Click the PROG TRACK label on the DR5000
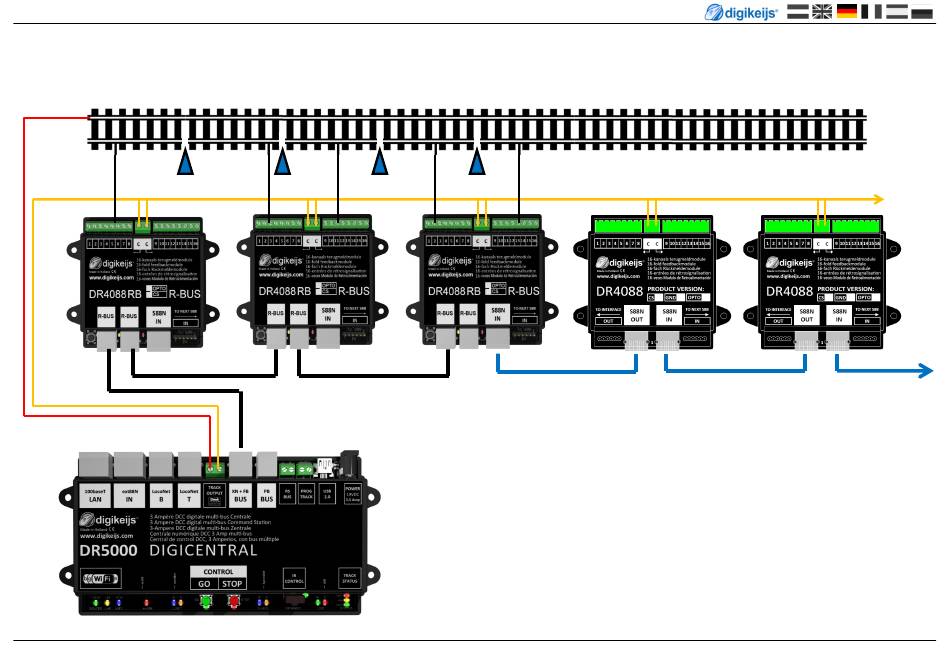Image resolution: width=950 pixels, height=659 pixels. pyautogui.click(x=307, y=494)
